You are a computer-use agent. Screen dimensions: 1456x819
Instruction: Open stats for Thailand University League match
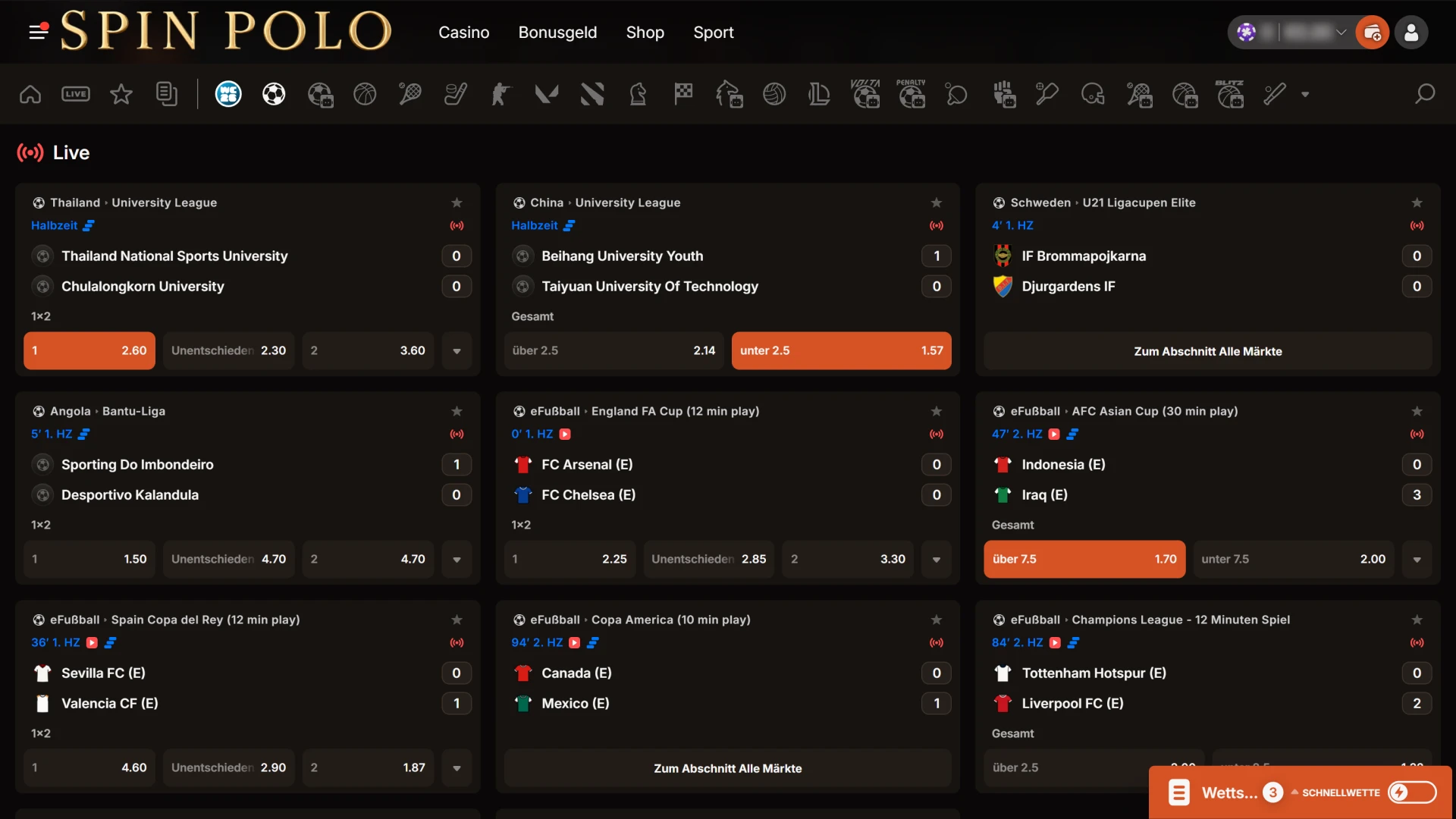pos(89,225)
